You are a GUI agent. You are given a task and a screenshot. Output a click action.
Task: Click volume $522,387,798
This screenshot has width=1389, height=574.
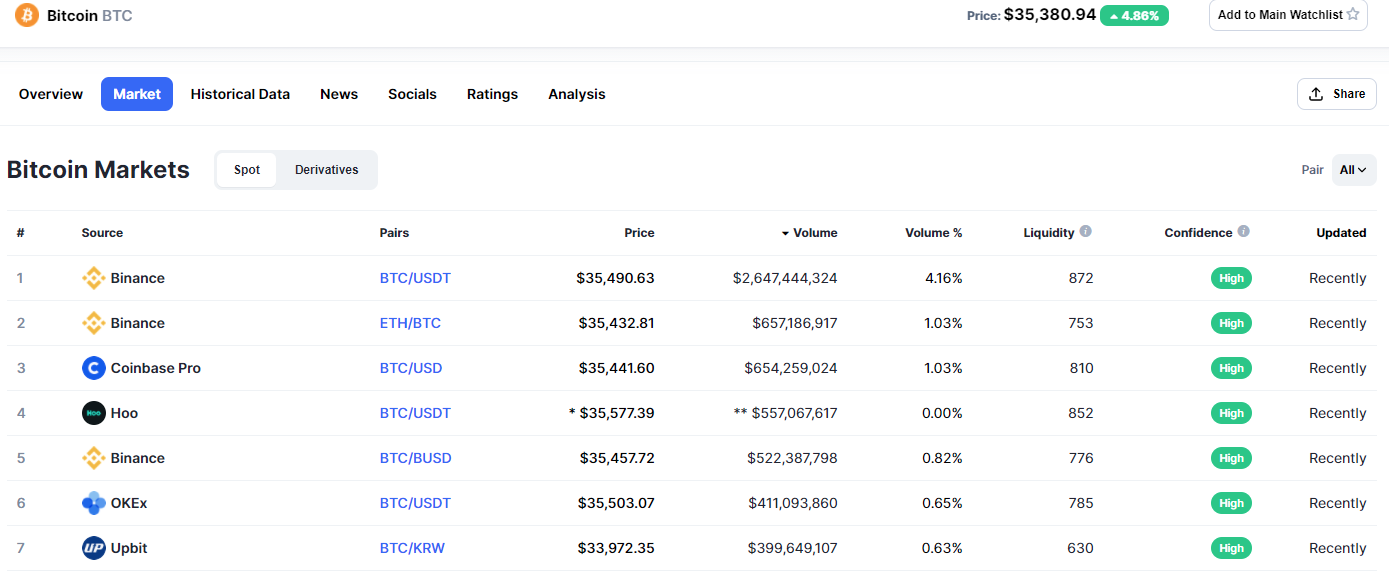click(x=792, y=458)
